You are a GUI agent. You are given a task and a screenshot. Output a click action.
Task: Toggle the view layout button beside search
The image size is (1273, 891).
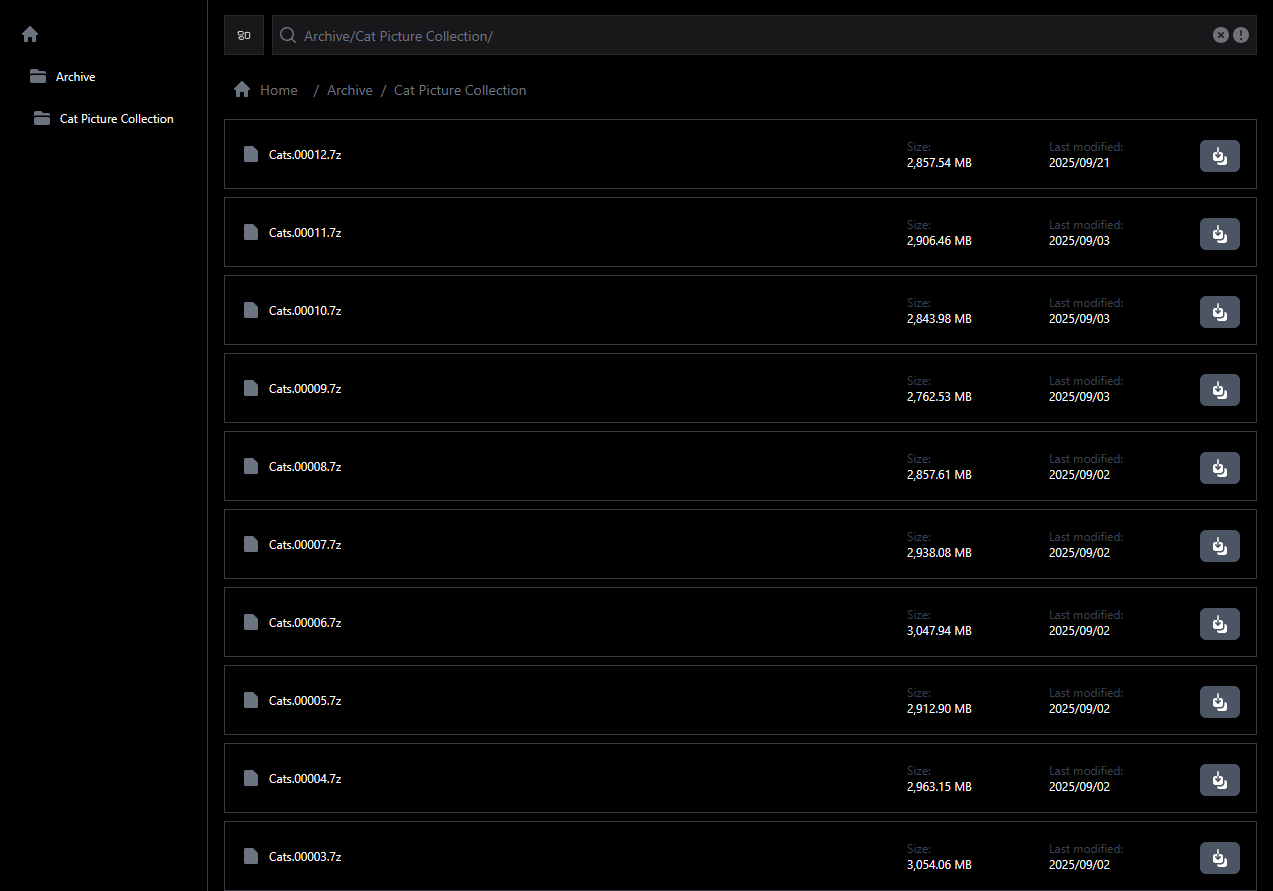244,35
